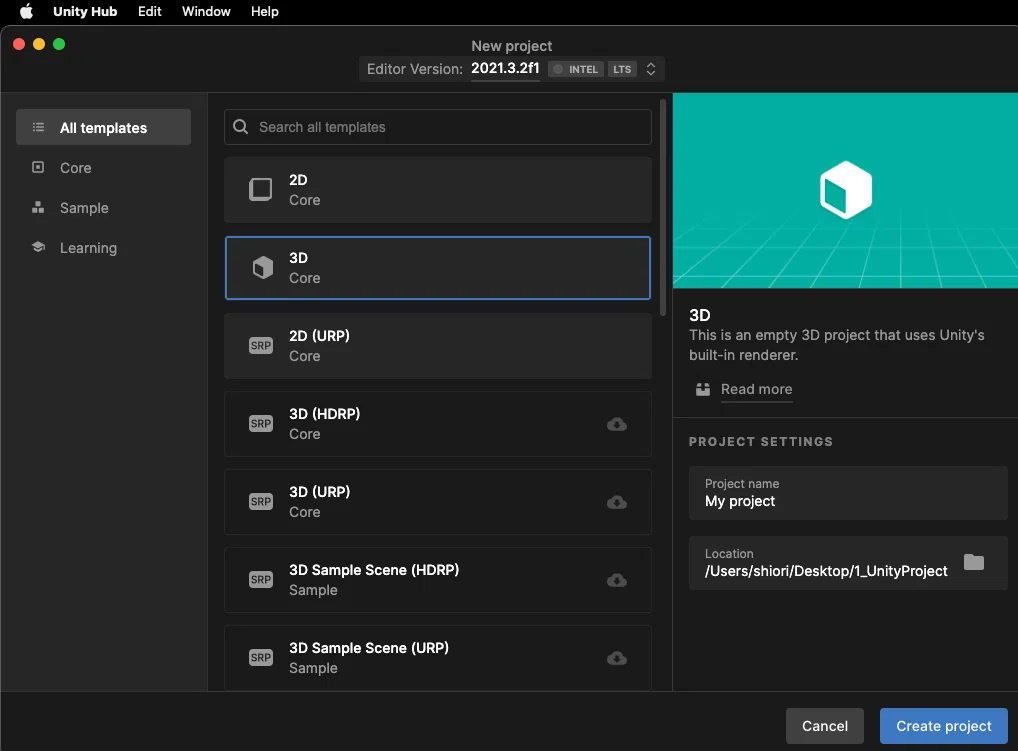
Task: Open the Edit menu
Action: (149, 12)
